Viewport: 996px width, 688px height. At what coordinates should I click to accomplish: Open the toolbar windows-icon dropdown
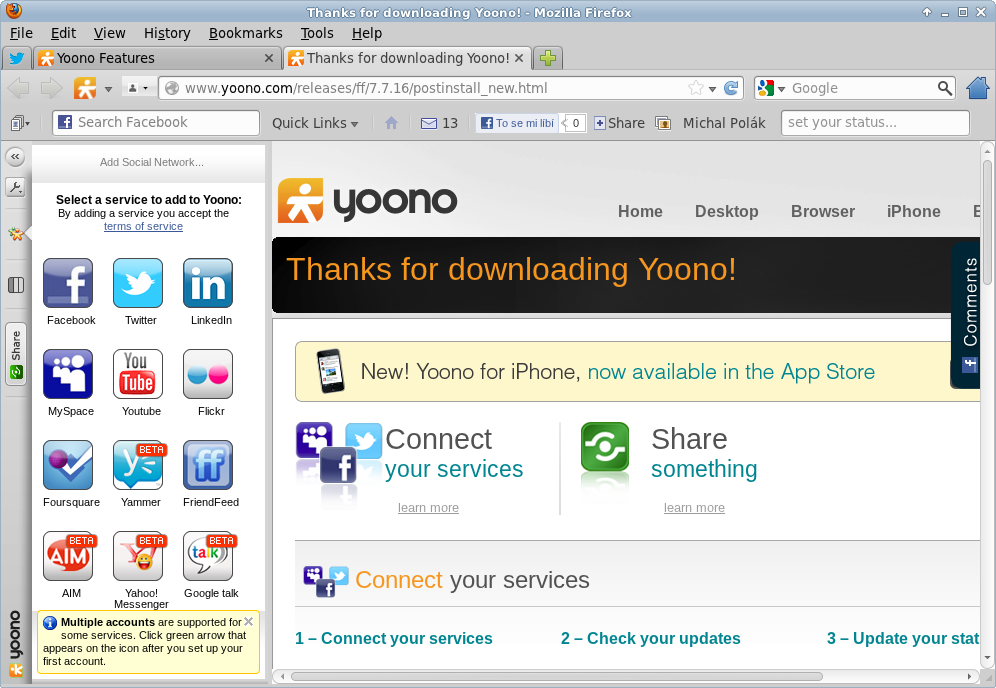(x=20, y=123)
